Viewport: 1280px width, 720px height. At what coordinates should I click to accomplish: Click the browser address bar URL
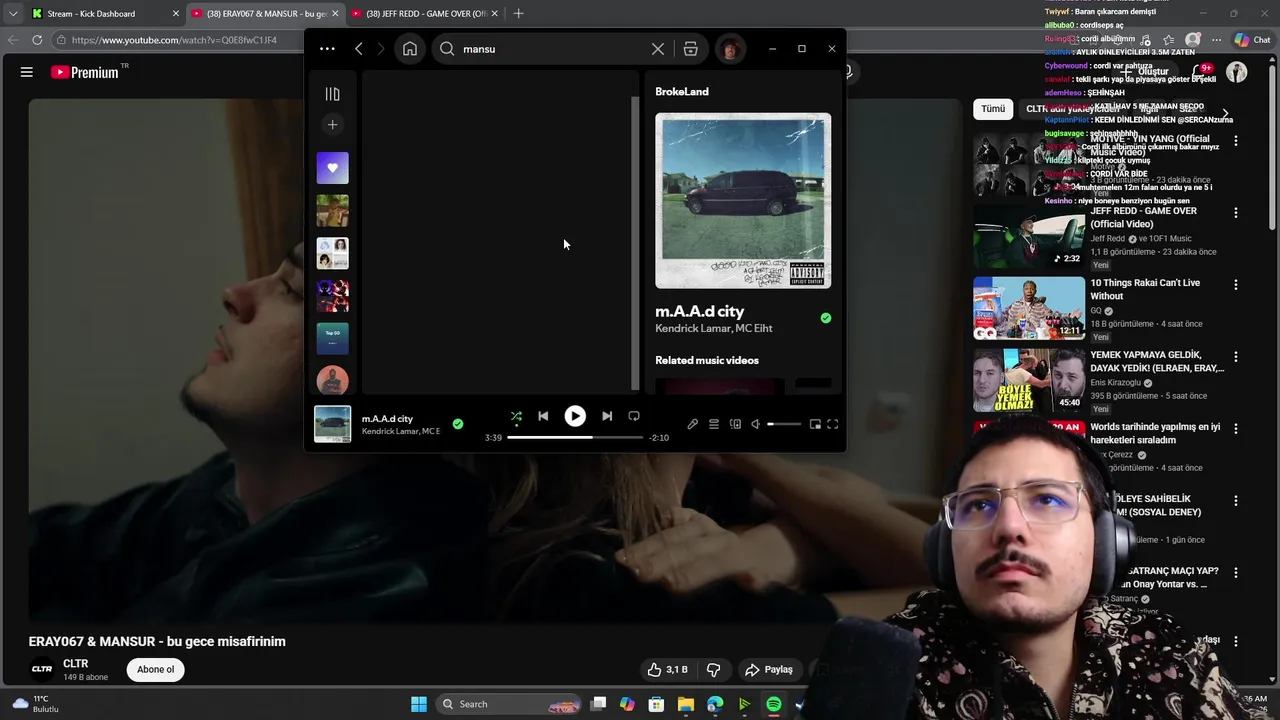174,40
